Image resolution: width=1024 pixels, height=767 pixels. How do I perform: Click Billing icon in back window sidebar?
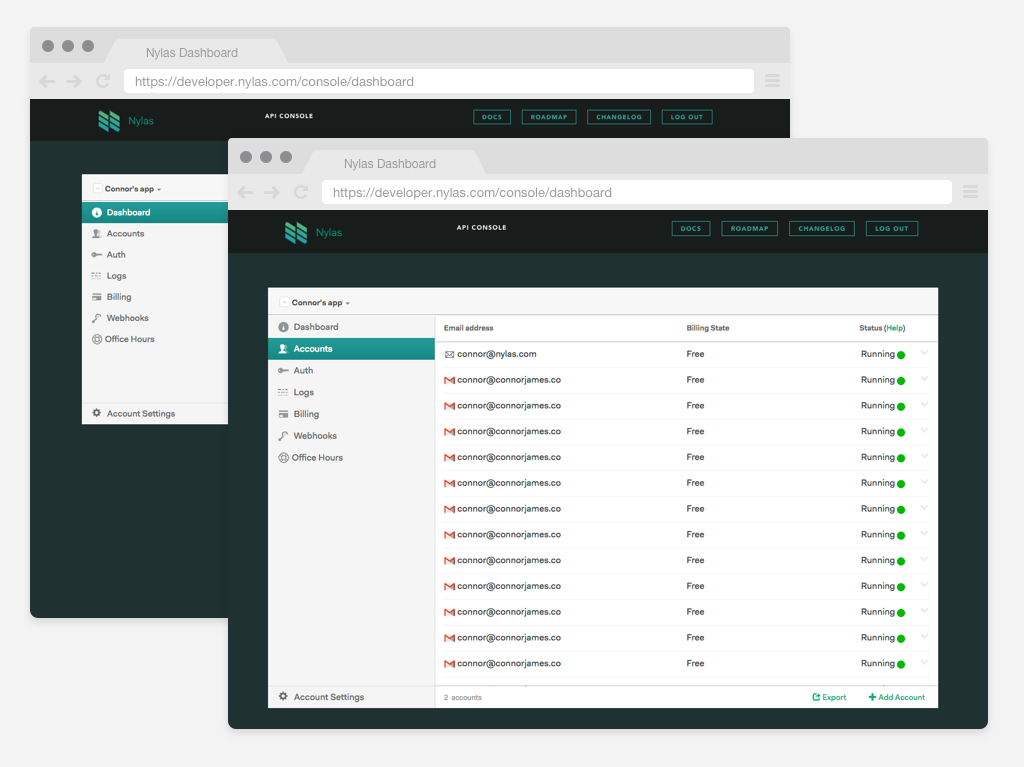[97, 297]
